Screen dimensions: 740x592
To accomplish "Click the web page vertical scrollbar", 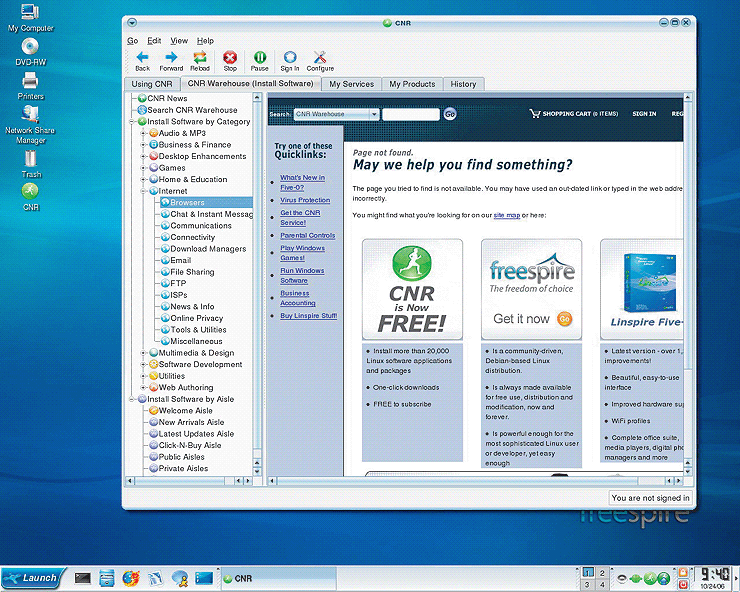I will 688,283.
